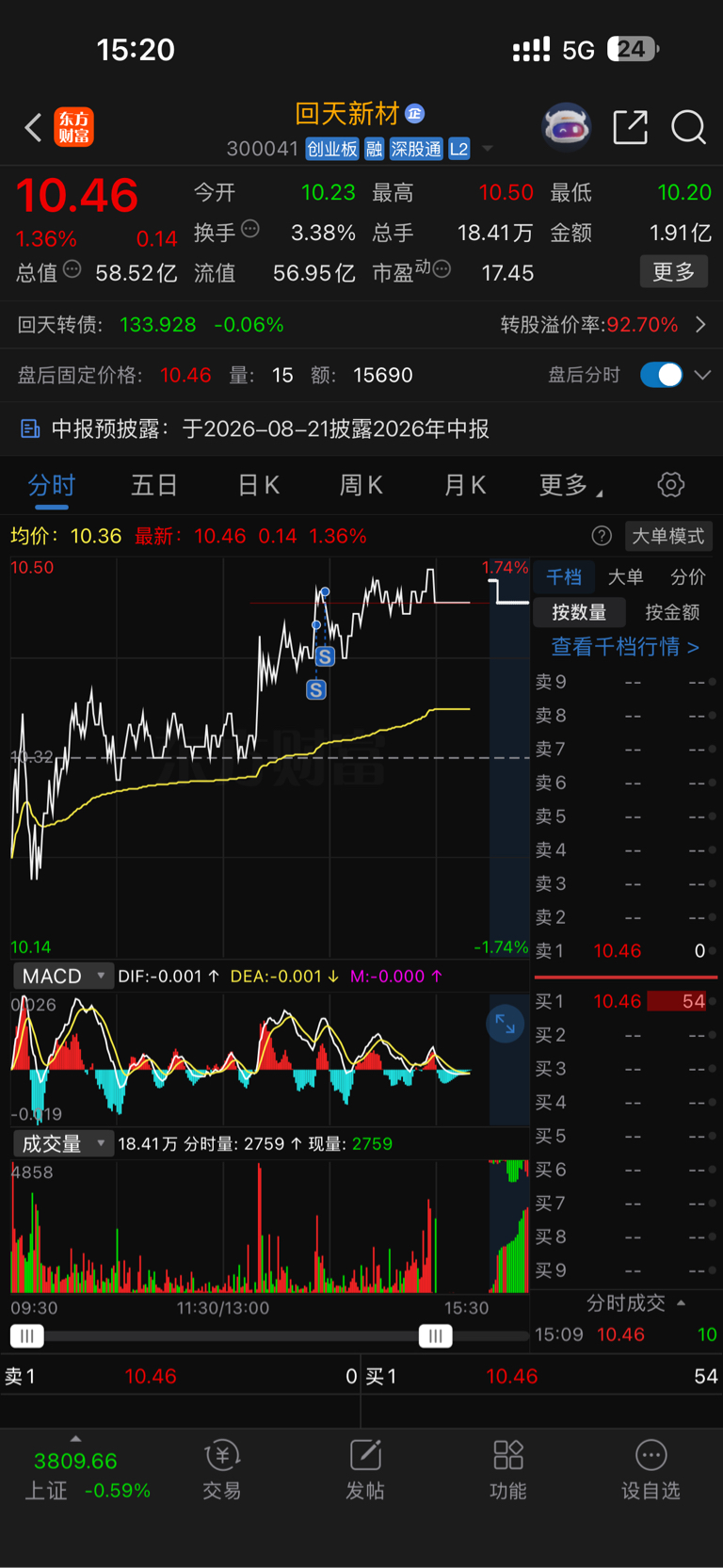
Task: Open chart settings gear icon
Action: tap(671, 485)
